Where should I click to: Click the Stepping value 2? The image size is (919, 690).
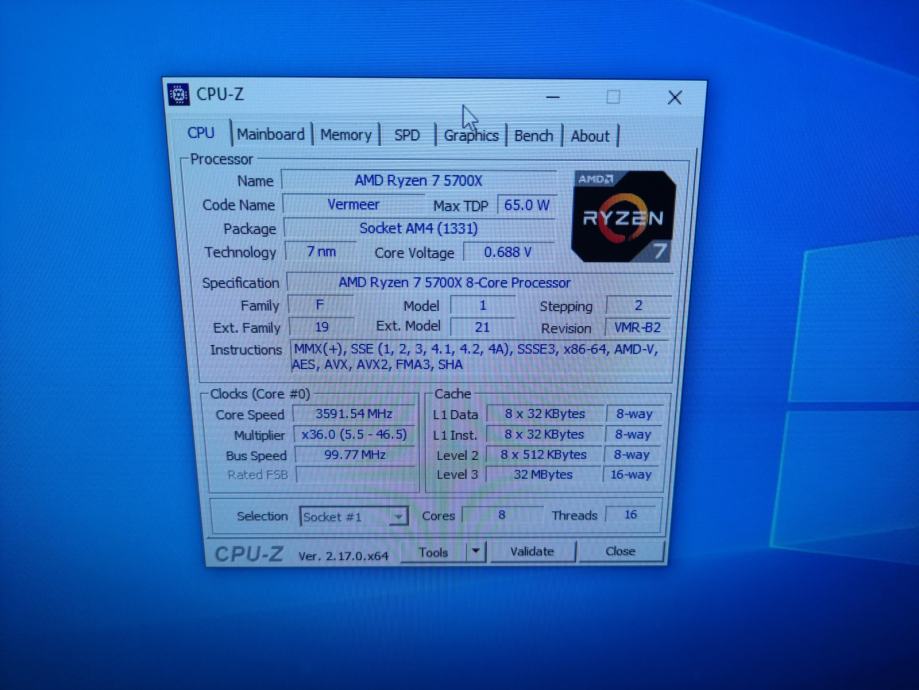tap(638, 305)
